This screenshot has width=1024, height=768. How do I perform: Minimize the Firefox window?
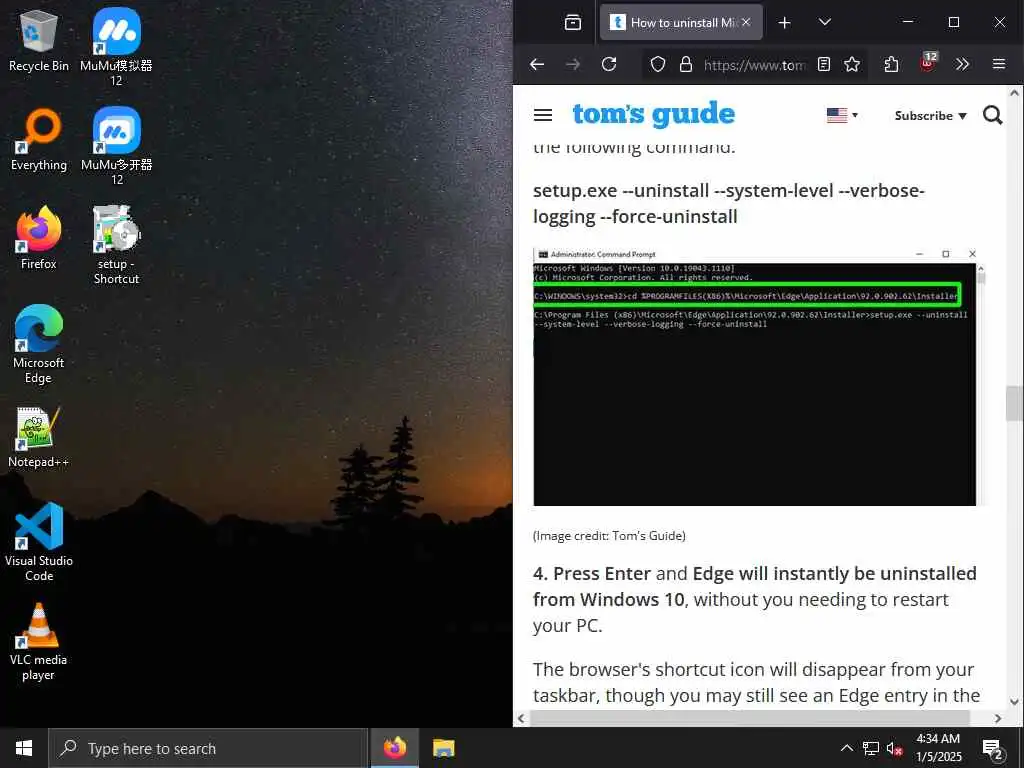point(908,22)
